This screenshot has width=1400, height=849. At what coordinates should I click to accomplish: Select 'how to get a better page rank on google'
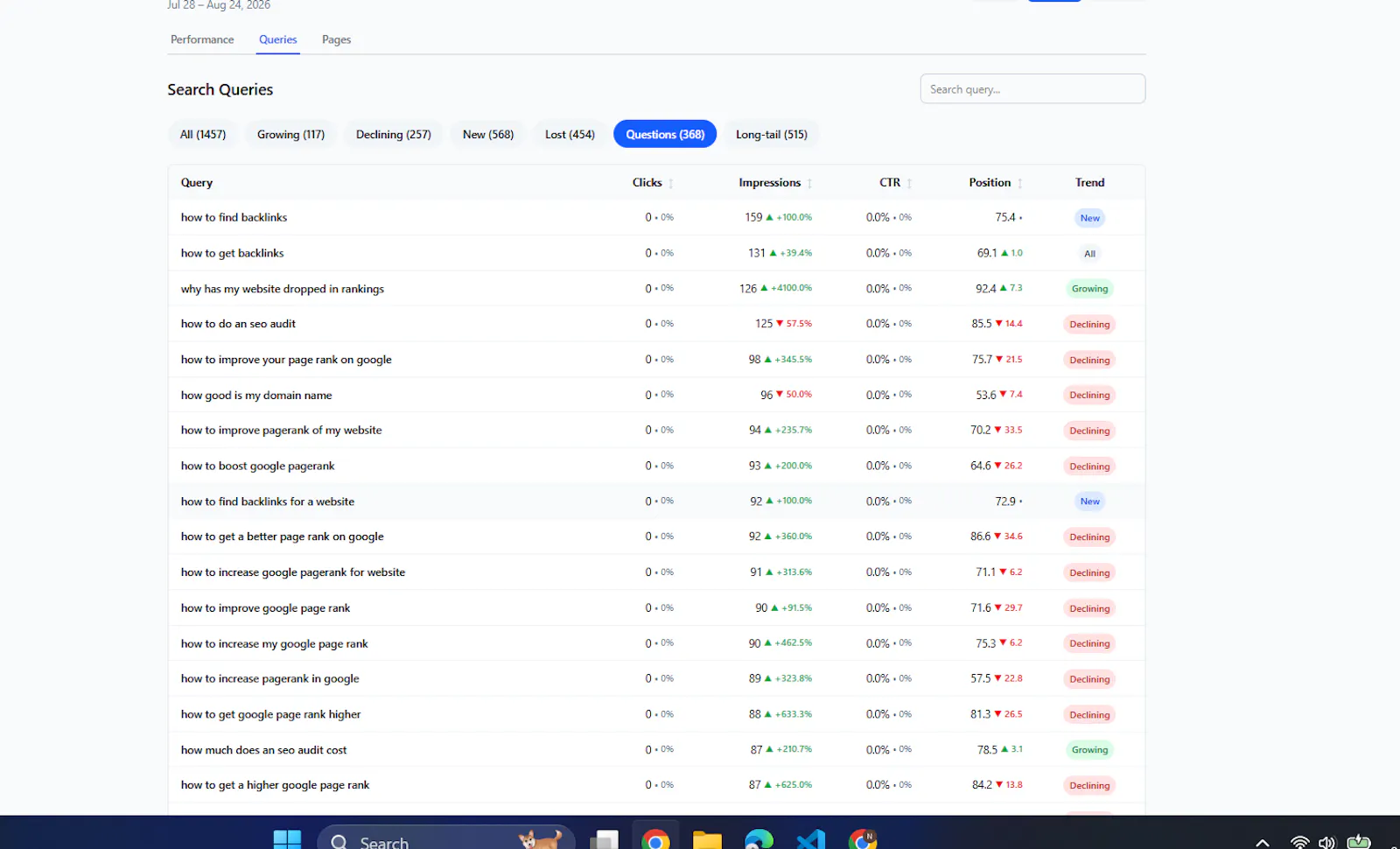click(282, 537)
